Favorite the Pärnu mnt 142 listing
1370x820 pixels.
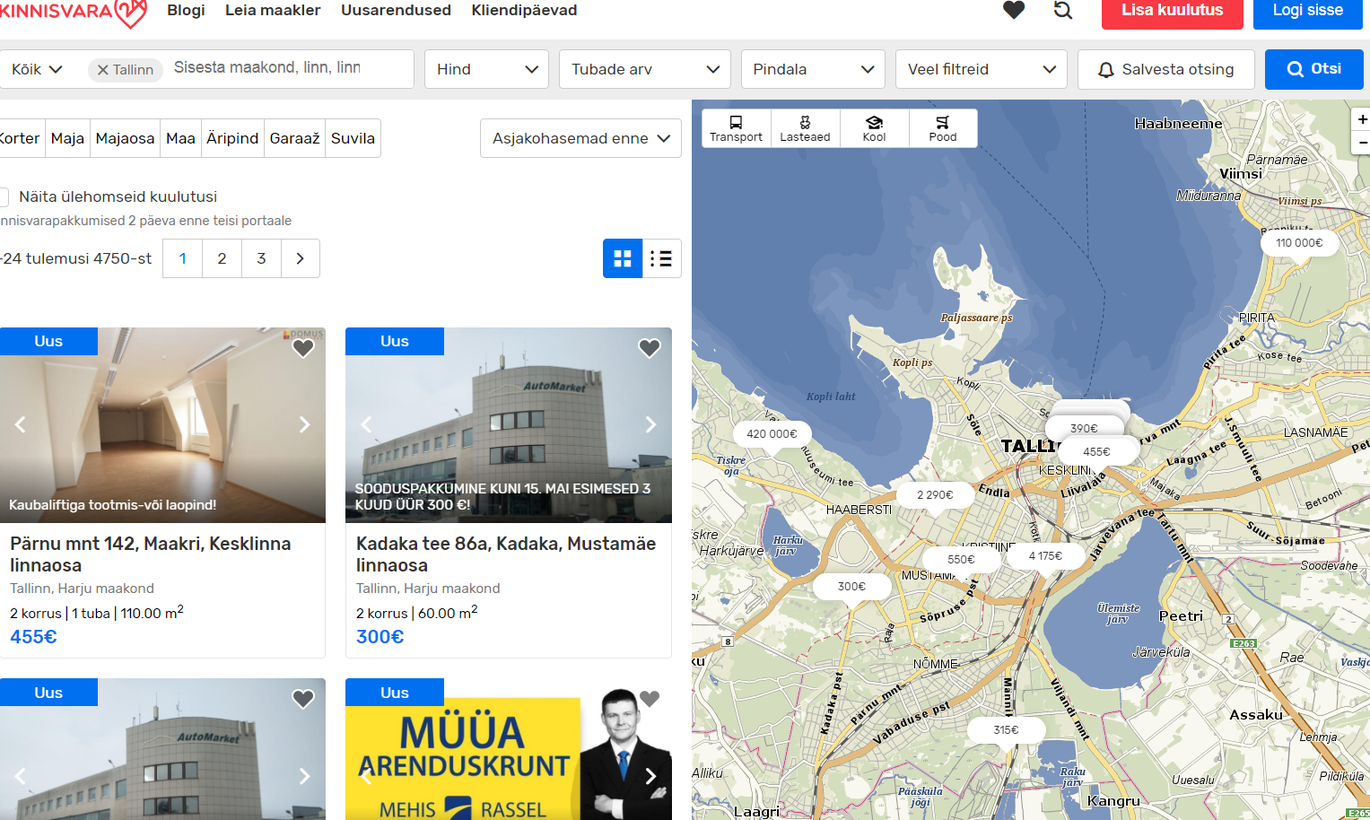(303, 348)
